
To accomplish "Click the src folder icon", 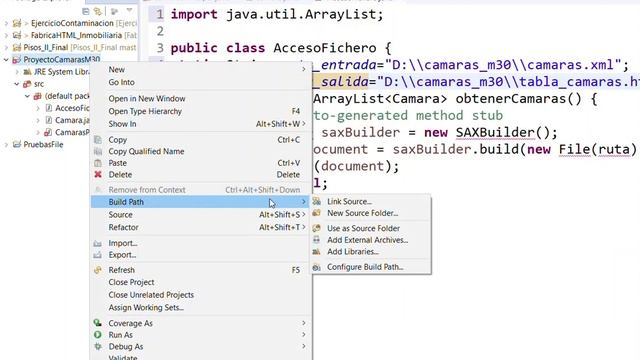I will pyautogui.click(x=27, y=84).
